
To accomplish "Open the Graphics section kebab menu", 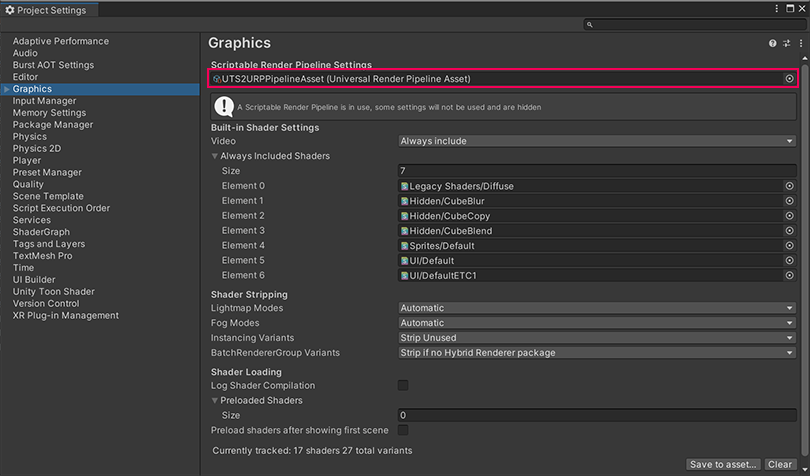I will click(x=801, y=44).
